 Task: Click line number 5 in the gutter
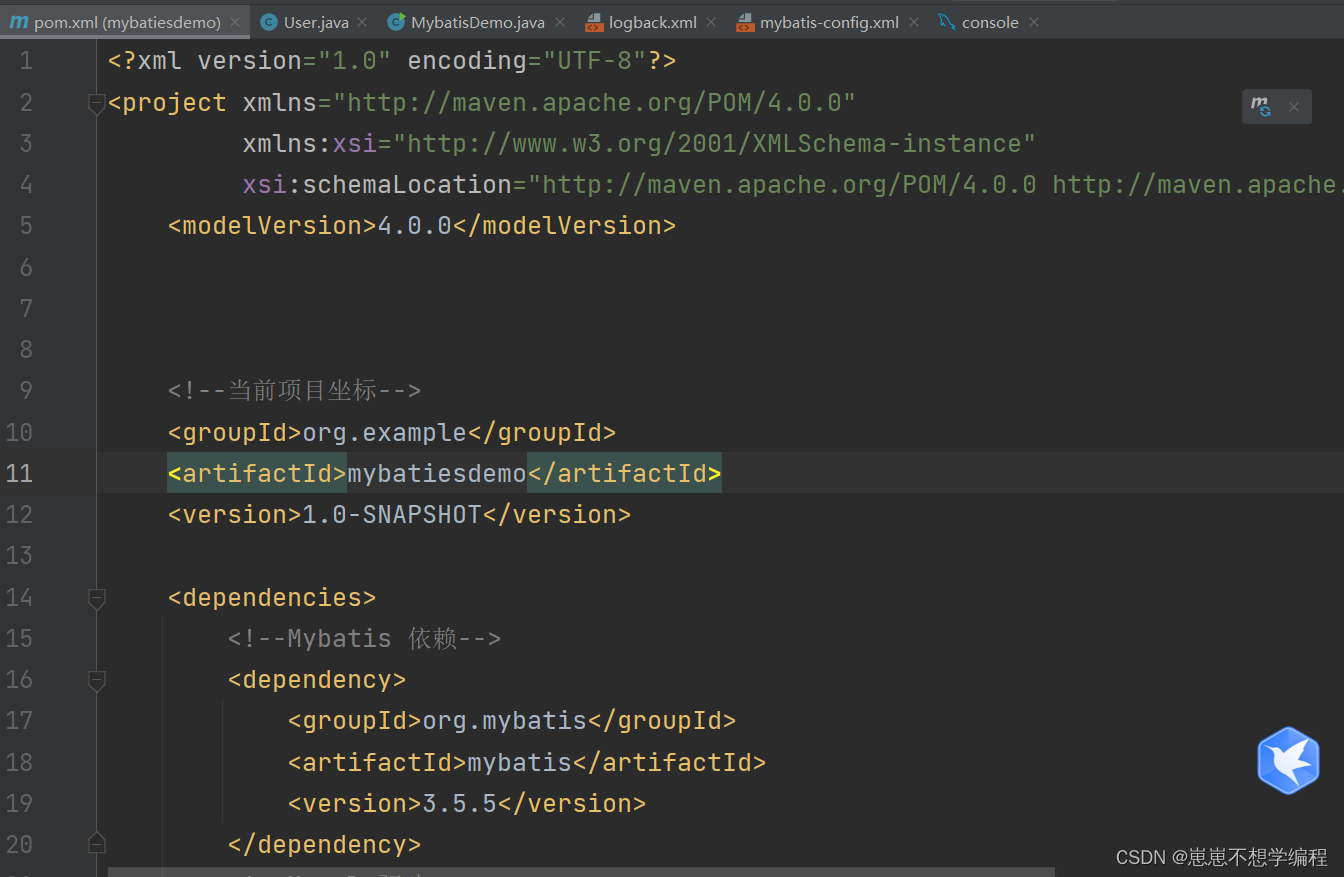click(x=26, y=226)
